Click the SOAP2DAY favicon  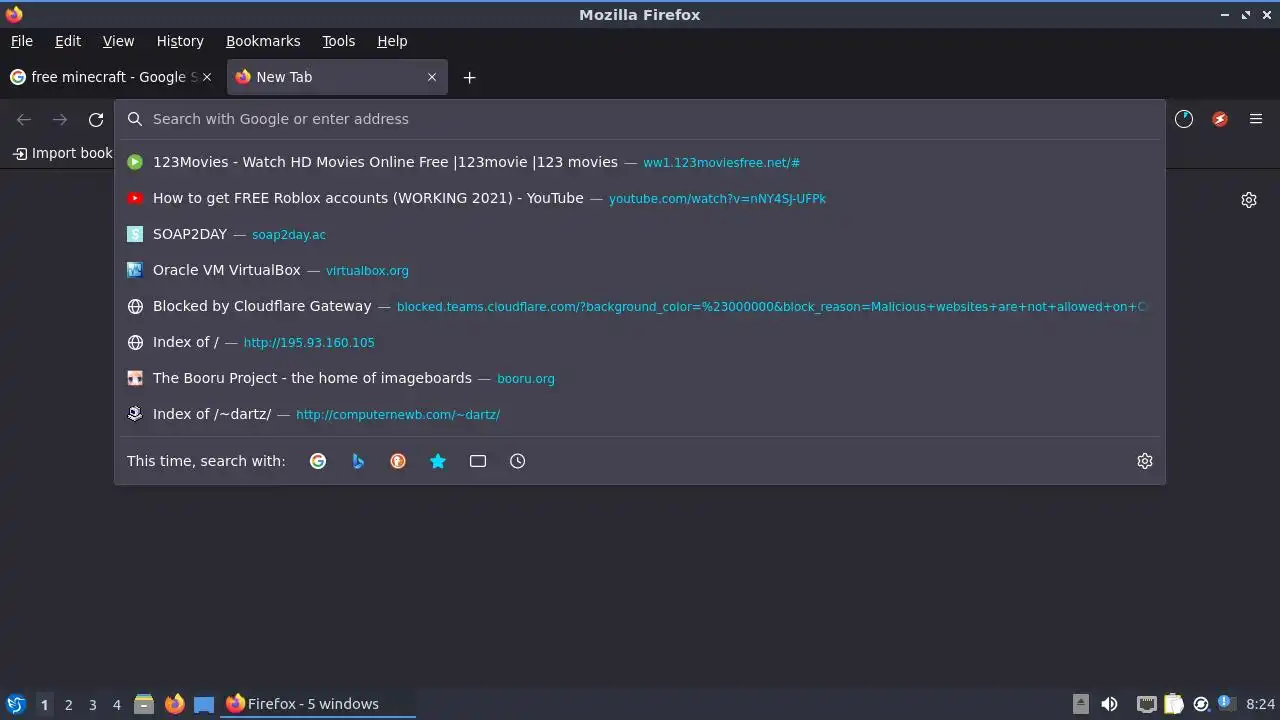pos(135,234)
